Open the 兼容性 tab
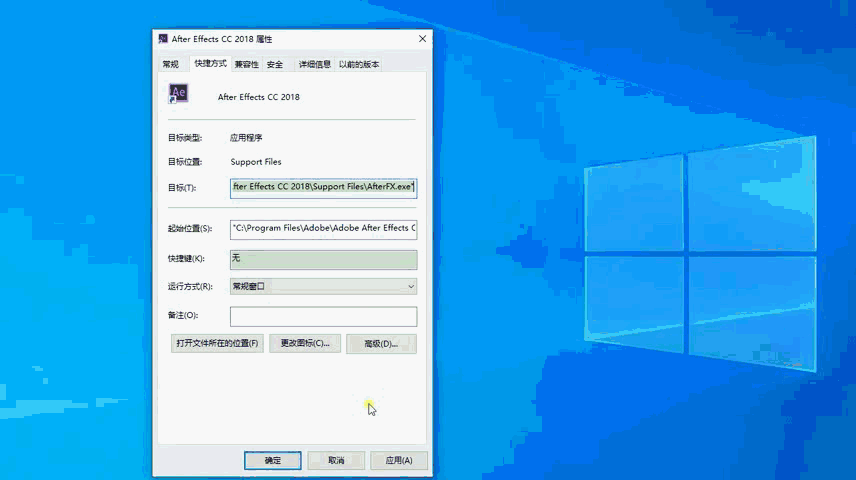Image resolution: width=856 pixels, height=480 pixels. pyautogui.click(x=246, y=64)
